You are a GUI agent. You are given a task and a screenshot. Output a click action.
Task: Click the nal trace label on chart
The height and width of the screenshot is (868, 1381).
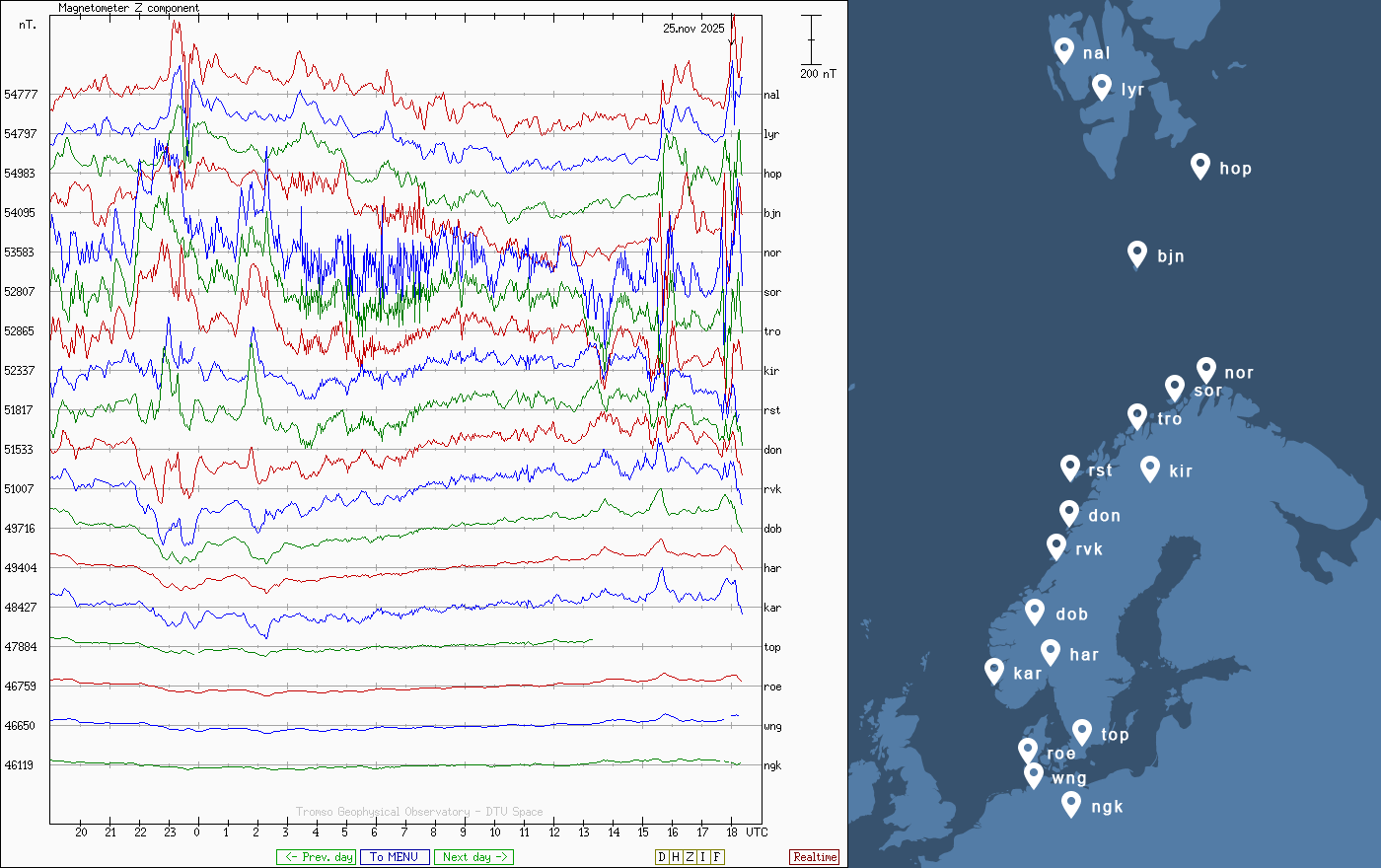(x=771, y=95)
